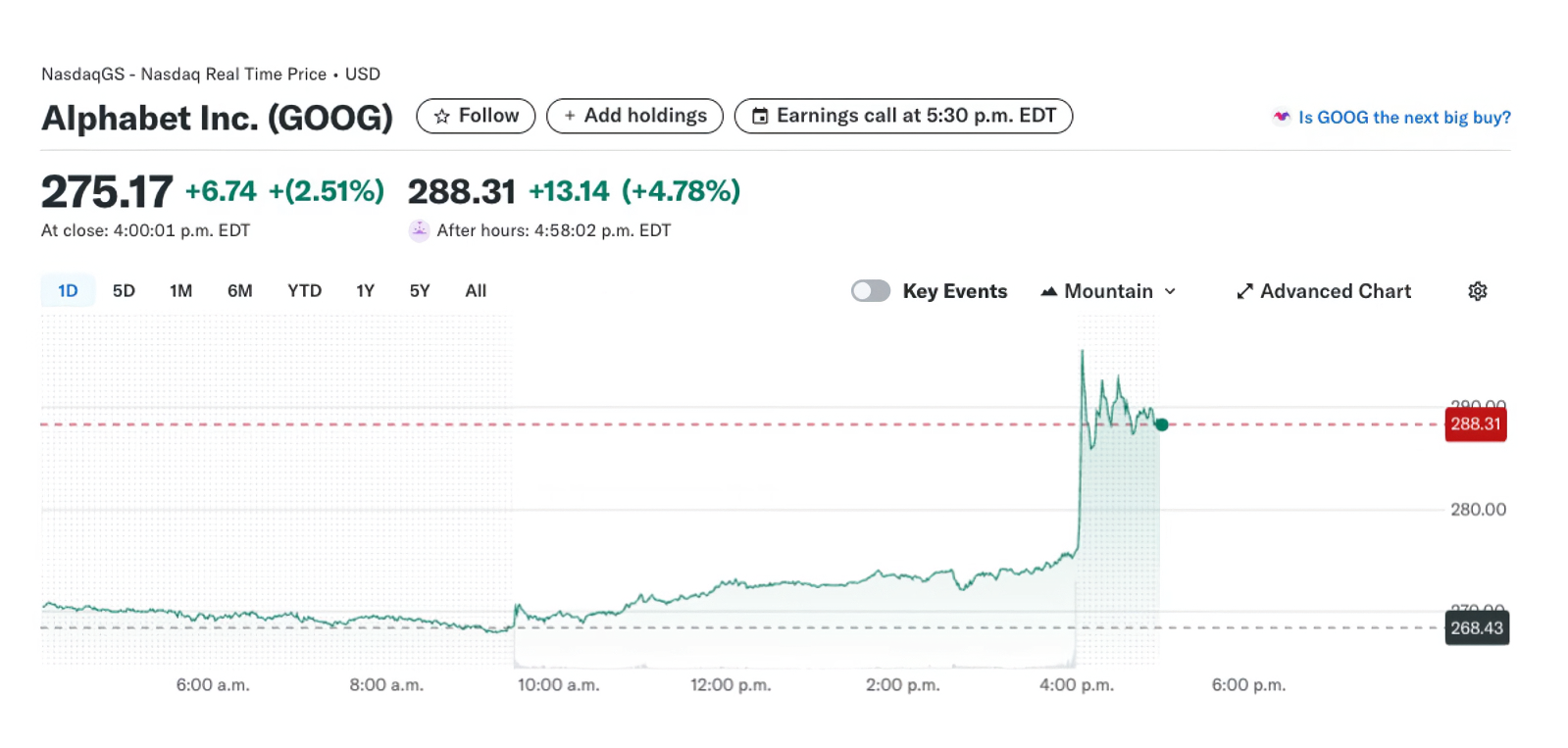Image resolution: width=1568 pixels, height=748 pixels.
Task: Click the Mountain chart type icon
Action: point(1049,291)
